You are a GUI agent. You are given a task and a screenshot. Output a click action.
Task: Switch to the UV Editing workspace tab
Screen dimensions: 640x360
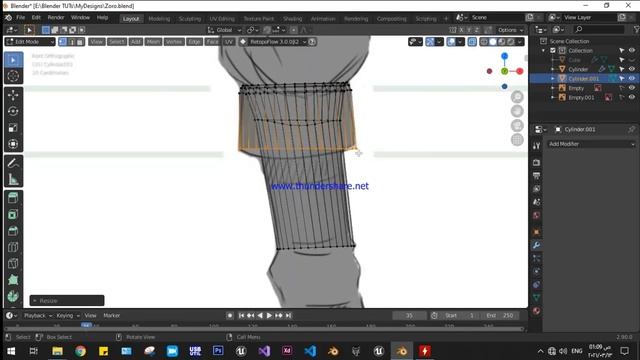coord(222,19)
